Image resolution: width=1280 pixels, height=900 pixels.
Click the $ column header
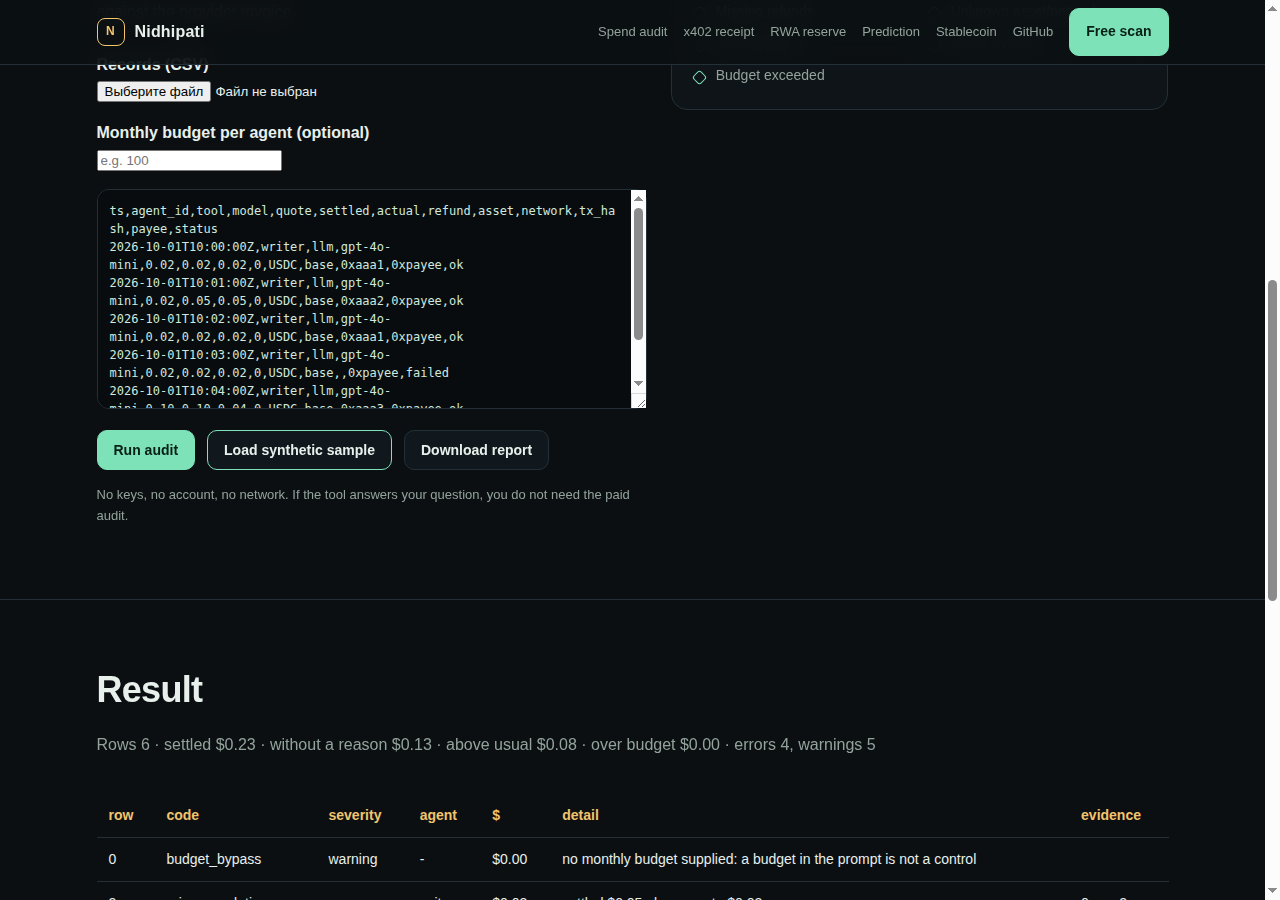[x=496, y=816]
